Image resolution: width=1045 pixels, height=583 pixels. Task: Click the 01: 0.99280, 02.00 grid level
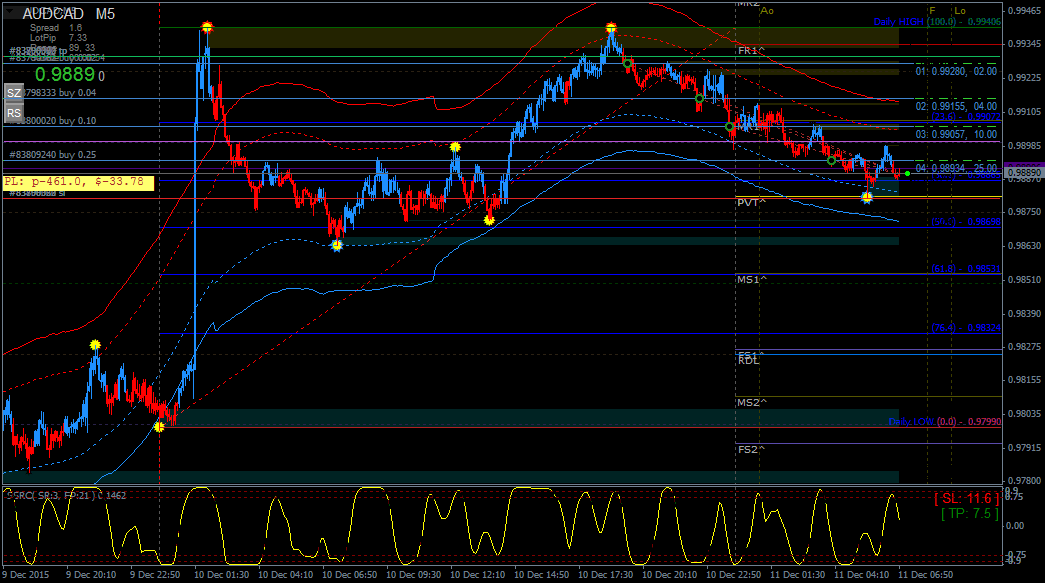pos(956,71)
